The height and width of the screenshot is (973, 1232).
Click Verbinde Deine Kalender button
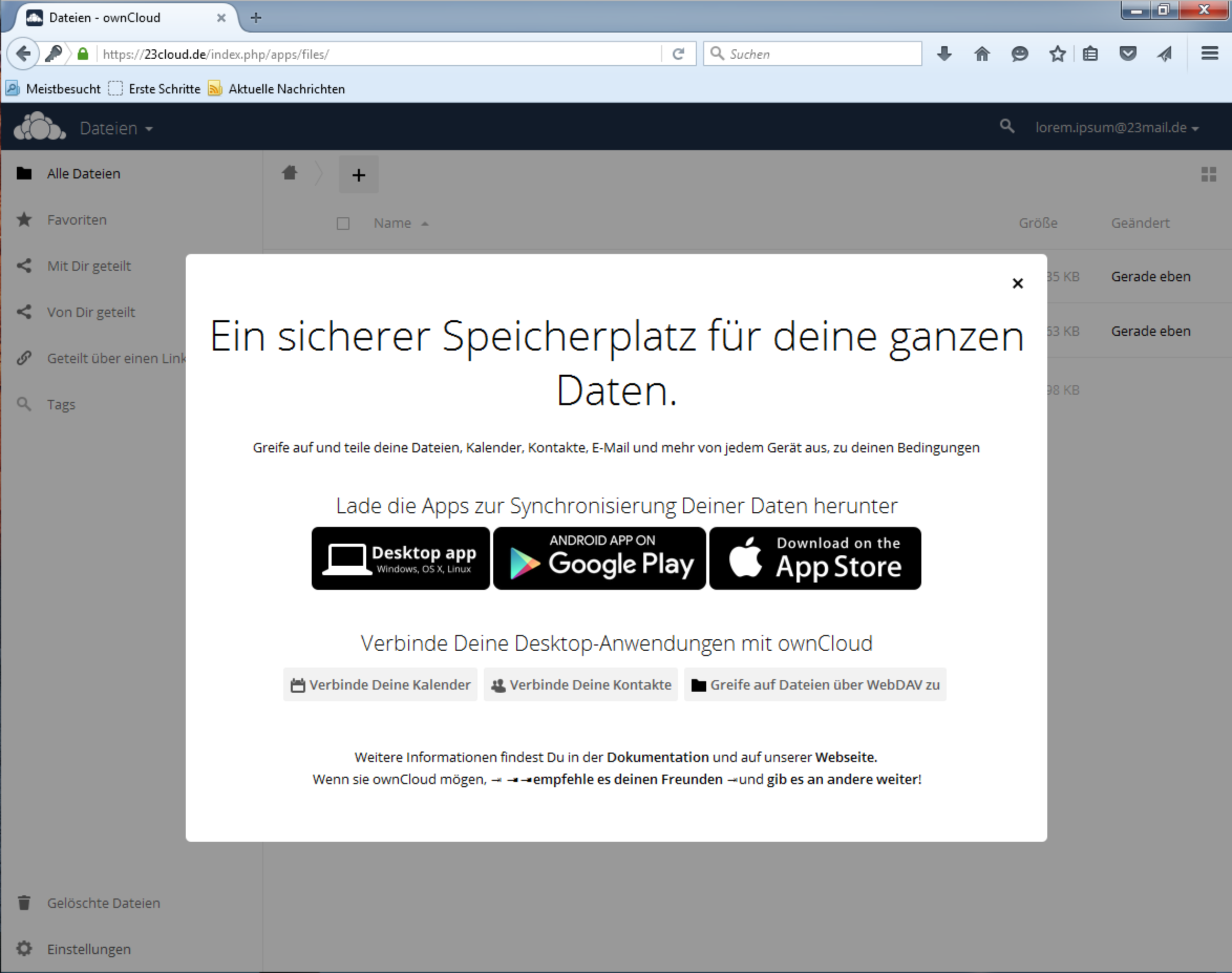pyautogui.click(x=380, y=684)
